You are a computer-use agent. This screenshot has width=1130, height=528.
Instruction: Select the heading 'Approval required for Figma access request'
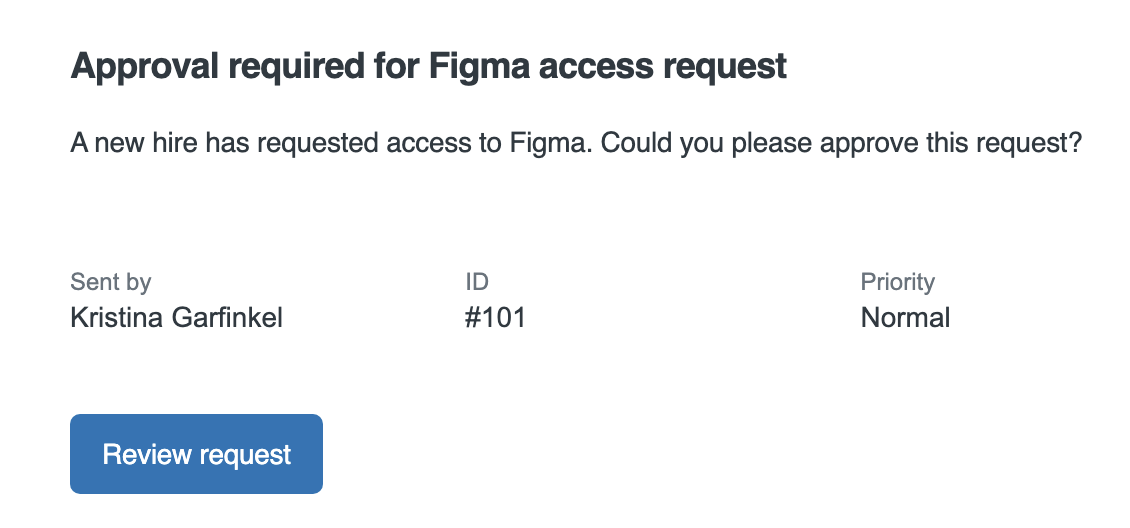click(x=428, y=67)
